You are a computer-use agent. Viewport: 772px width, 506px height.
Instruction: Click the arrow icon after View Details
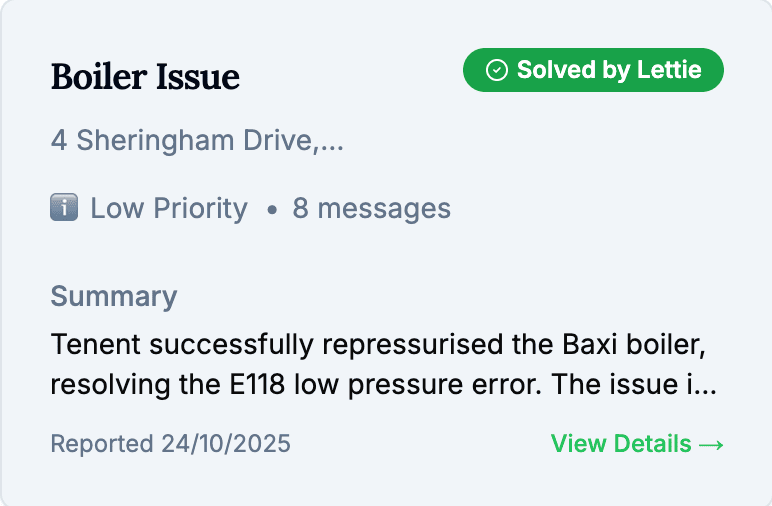pos(711,443)
